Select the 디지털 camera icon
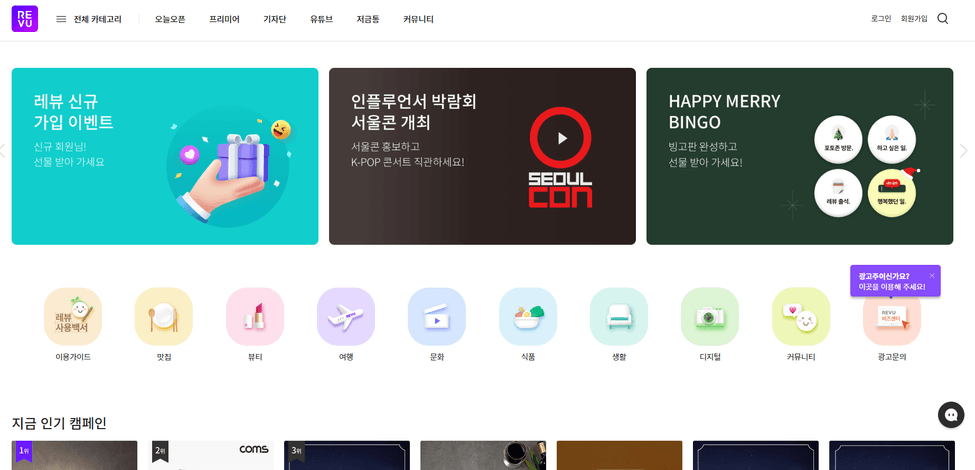Viewport: 975px width, 470px height. click(709, 316)
